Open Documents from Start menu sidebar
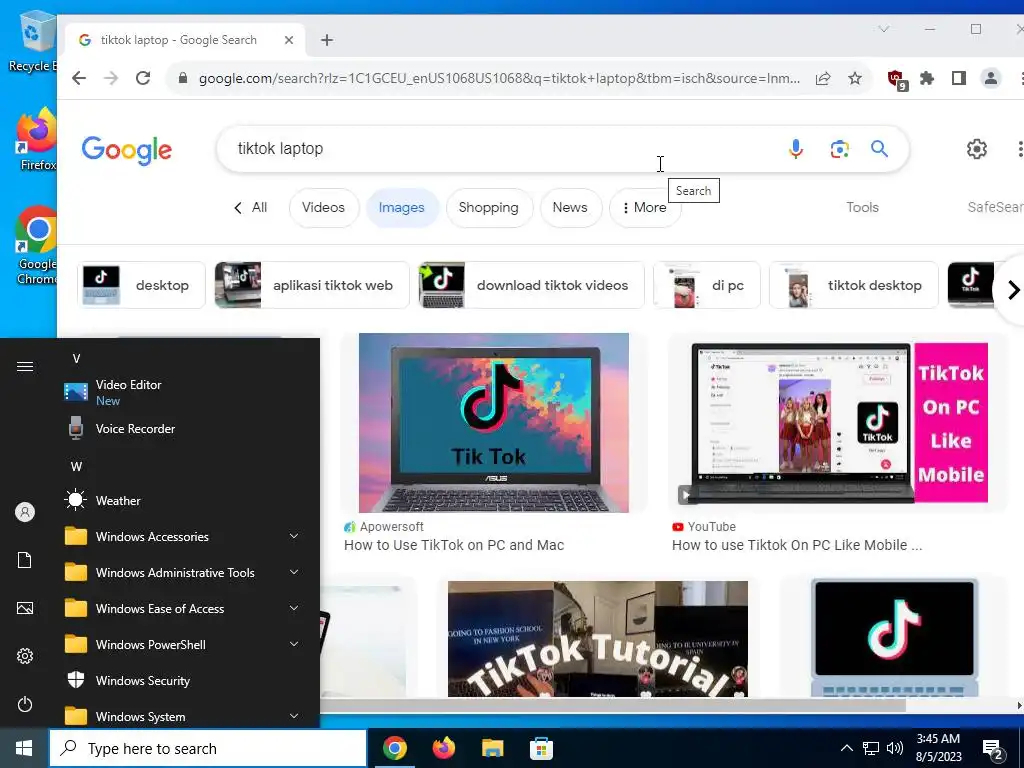1024x768 pixels. (x=25, y=560)
